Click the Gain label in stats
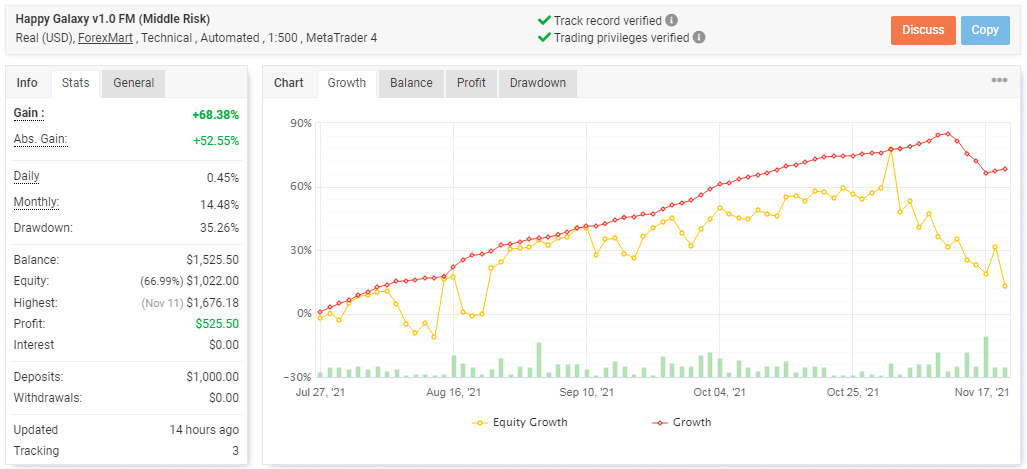The image size is (1027, 469). 28,114
